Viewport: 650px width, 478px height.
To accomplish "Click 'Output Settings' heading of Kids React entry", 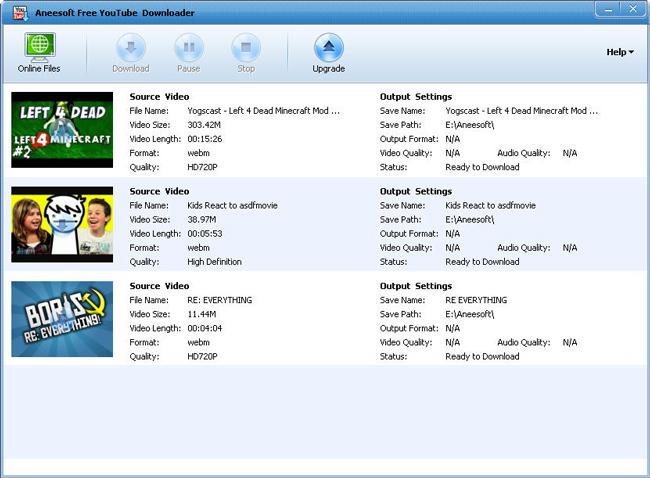I will [416, 191].
